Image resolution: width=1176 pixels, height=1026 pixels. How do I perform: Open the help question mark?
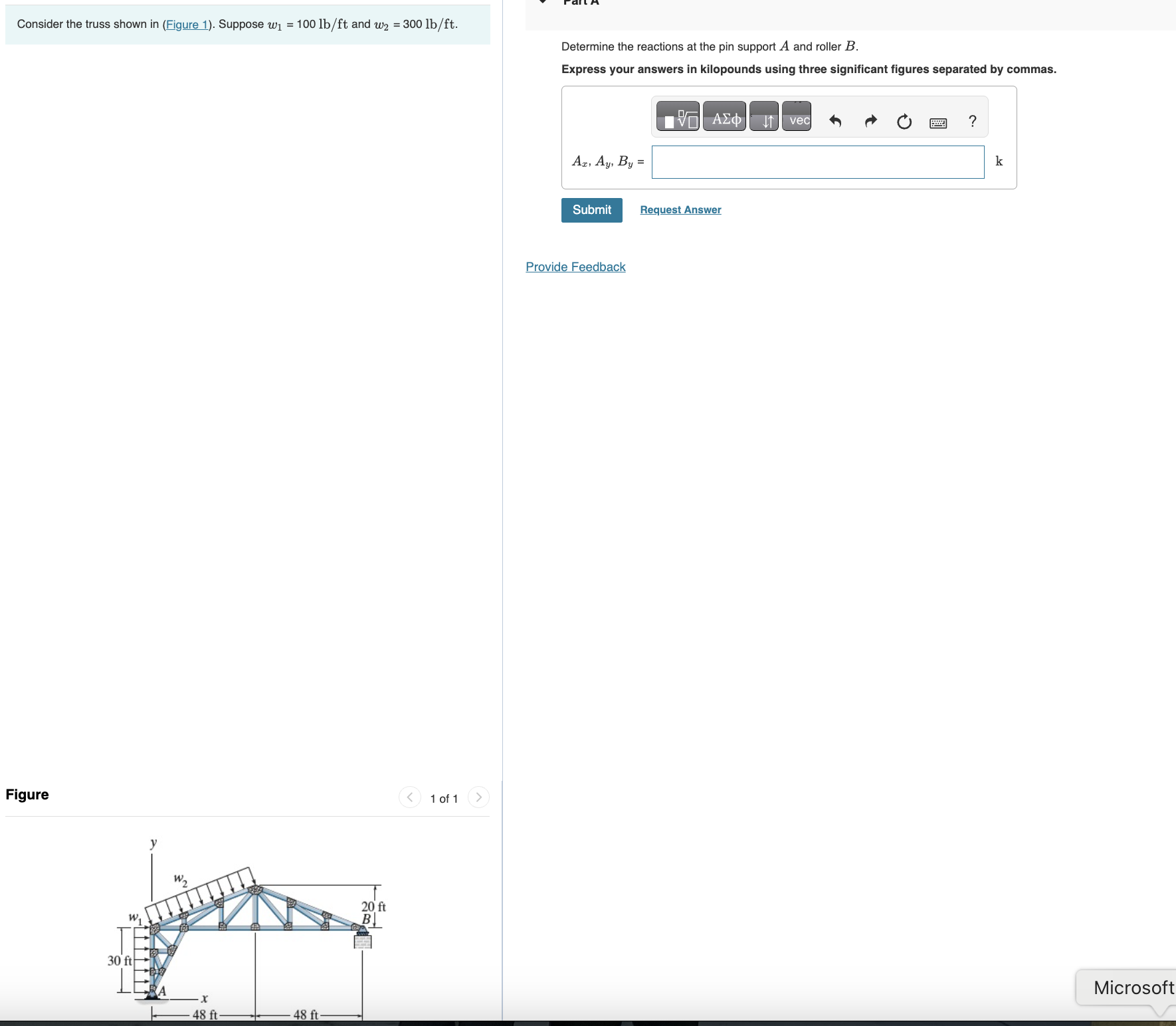tap(973, 121)
